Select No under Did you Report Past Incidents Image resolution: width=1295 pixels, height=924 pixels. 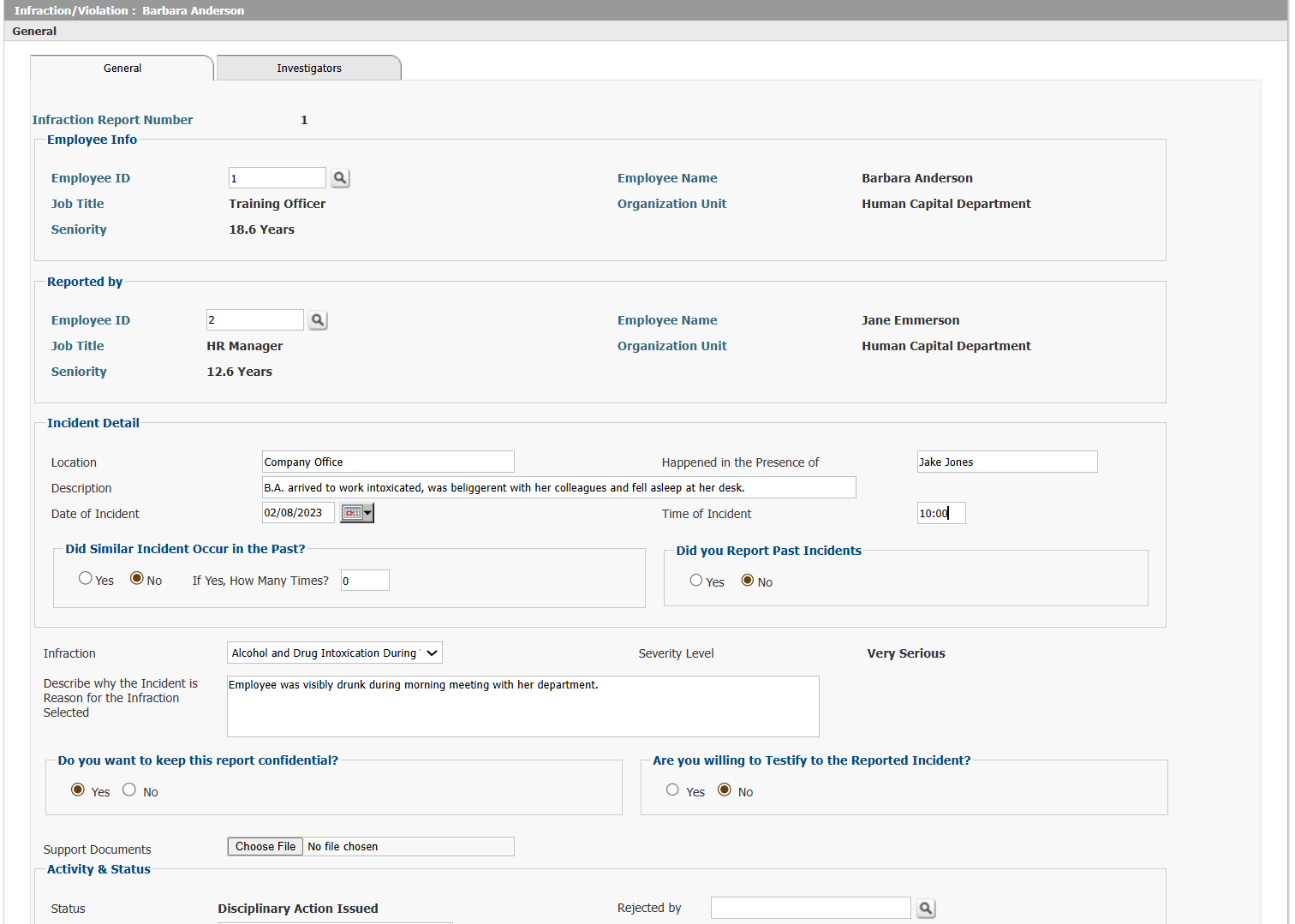[x=748, y=581]
